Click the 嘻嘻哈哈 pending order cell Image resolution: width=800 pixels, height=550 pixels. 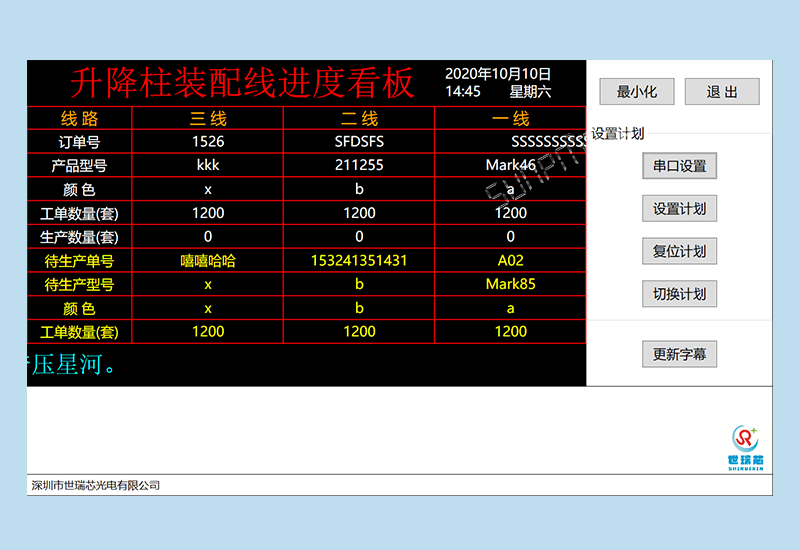click(x=207, y=260)
